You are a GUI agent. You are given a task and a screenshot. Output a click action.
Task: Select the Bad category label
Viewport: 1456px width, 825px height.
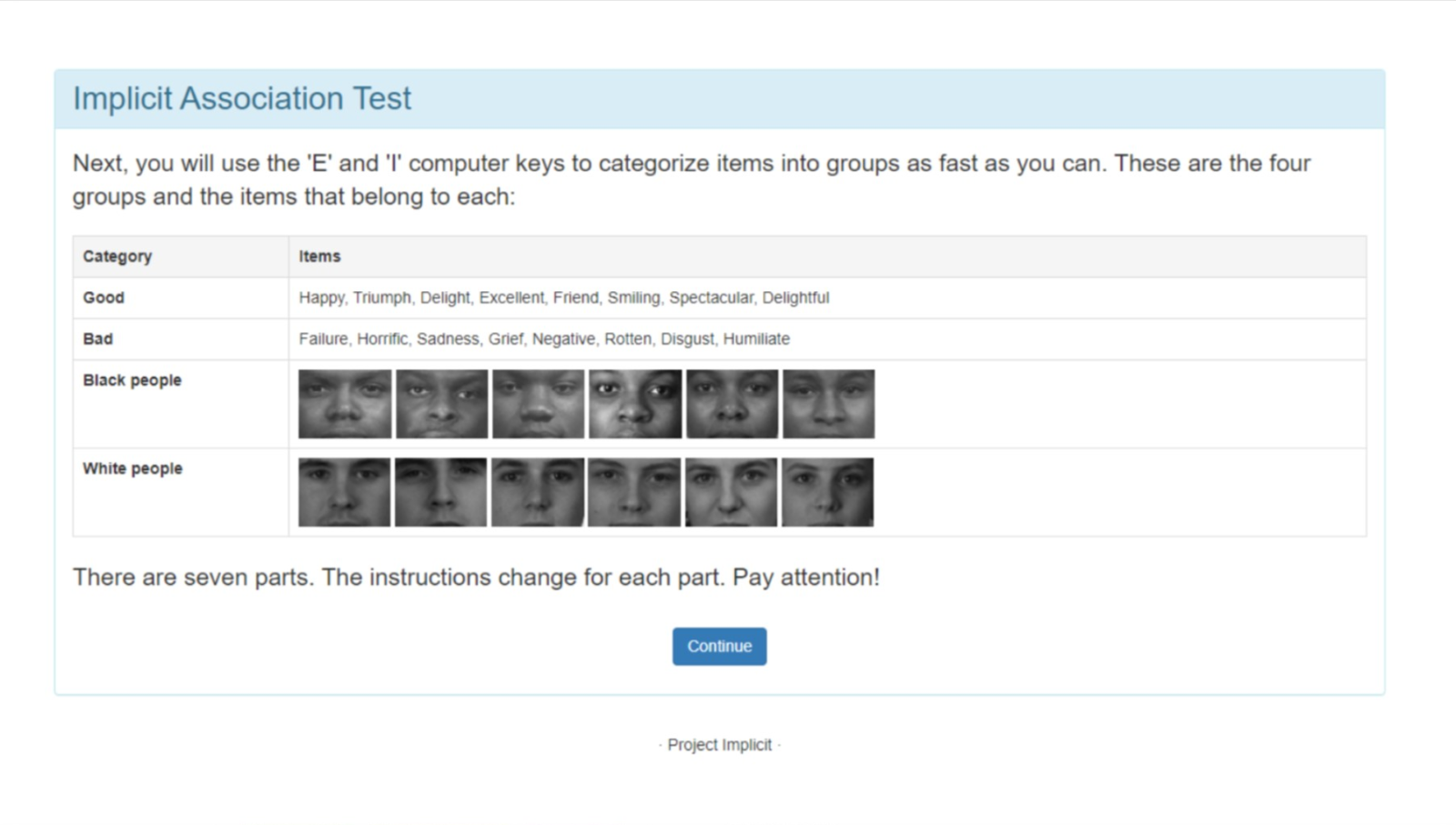click(x=98, y=338)
